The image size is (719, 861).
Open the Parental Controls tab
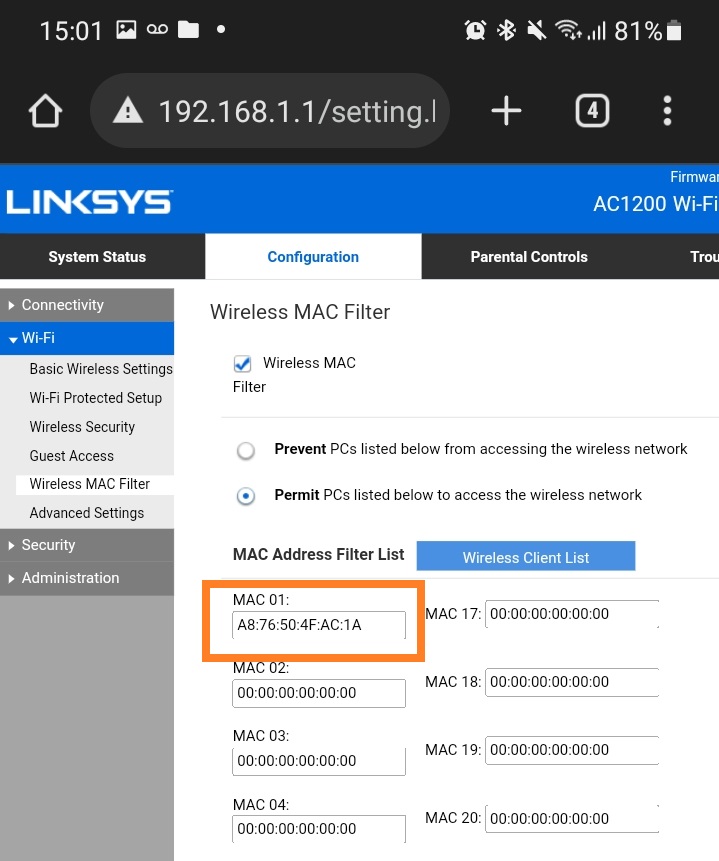coord(529,257)
